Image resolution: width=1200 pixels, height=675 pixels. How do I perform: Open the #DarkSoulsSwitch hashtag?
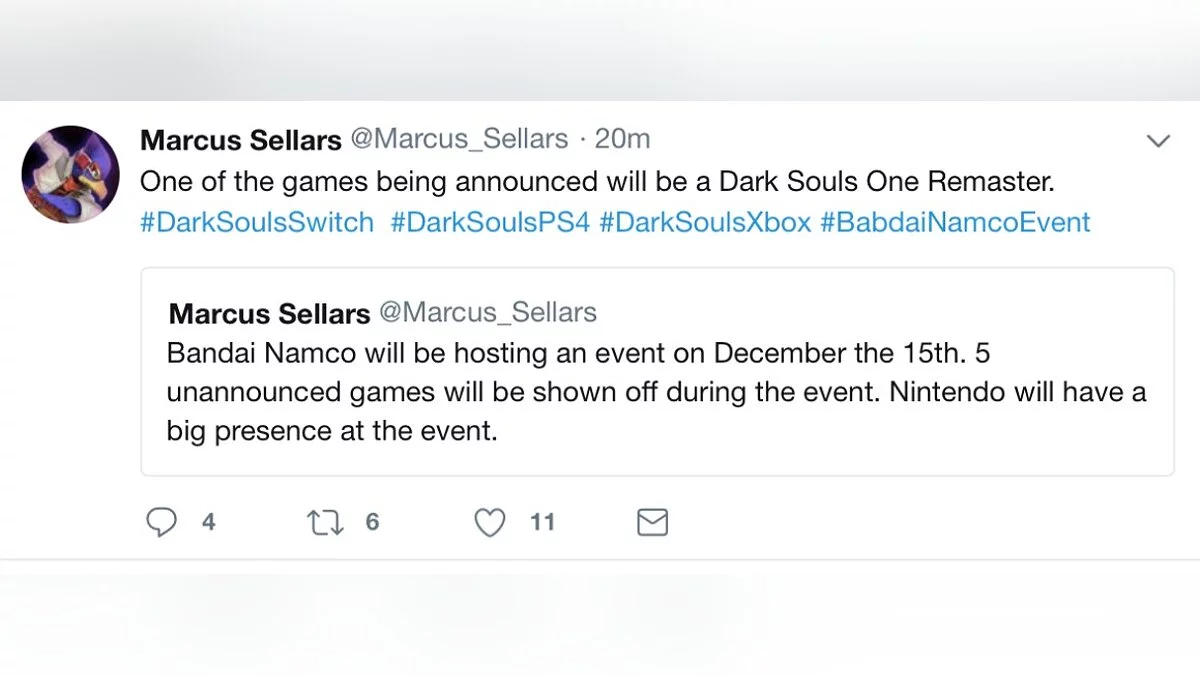click(x=257, y=221)
